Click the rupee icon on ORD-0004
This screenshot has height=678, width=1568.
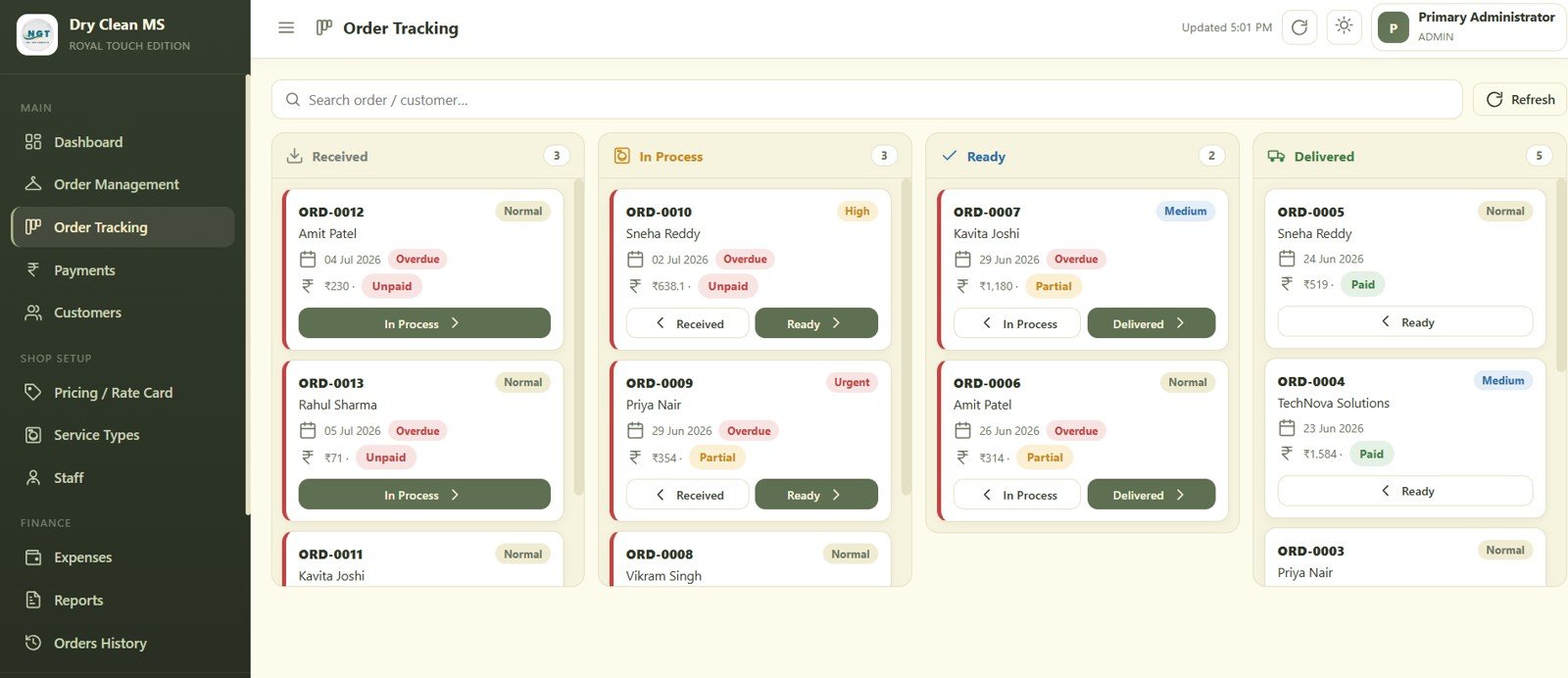tap(1287, 453)
